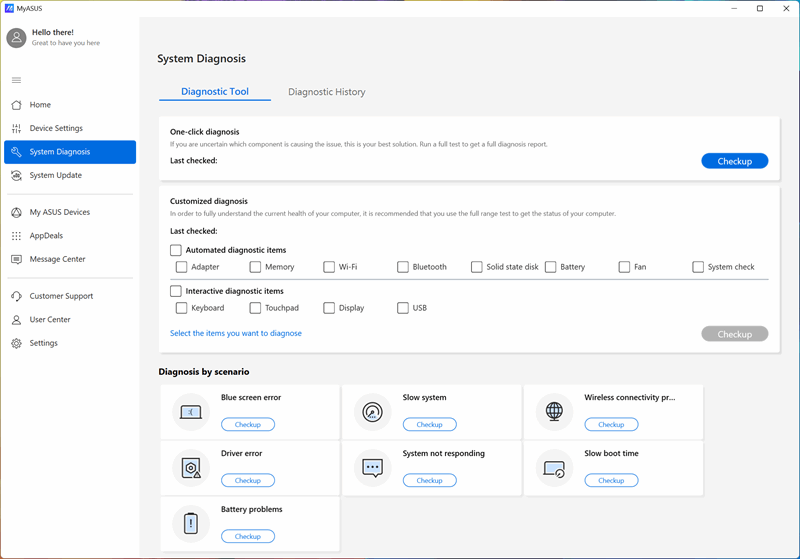The width and height of the screenshot is (800, 559).
Task: Go to System Update in sidebar
Action: pos(56,175)
